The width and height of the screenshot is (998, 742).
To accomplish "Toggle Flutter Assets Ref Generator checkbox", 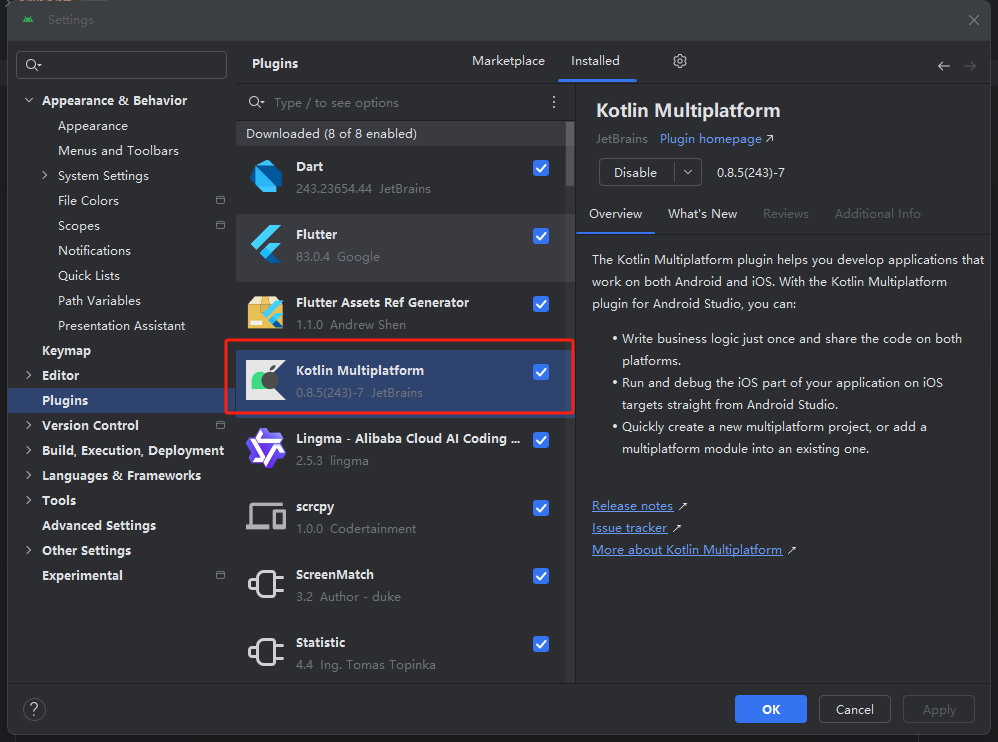I will 541,304.
